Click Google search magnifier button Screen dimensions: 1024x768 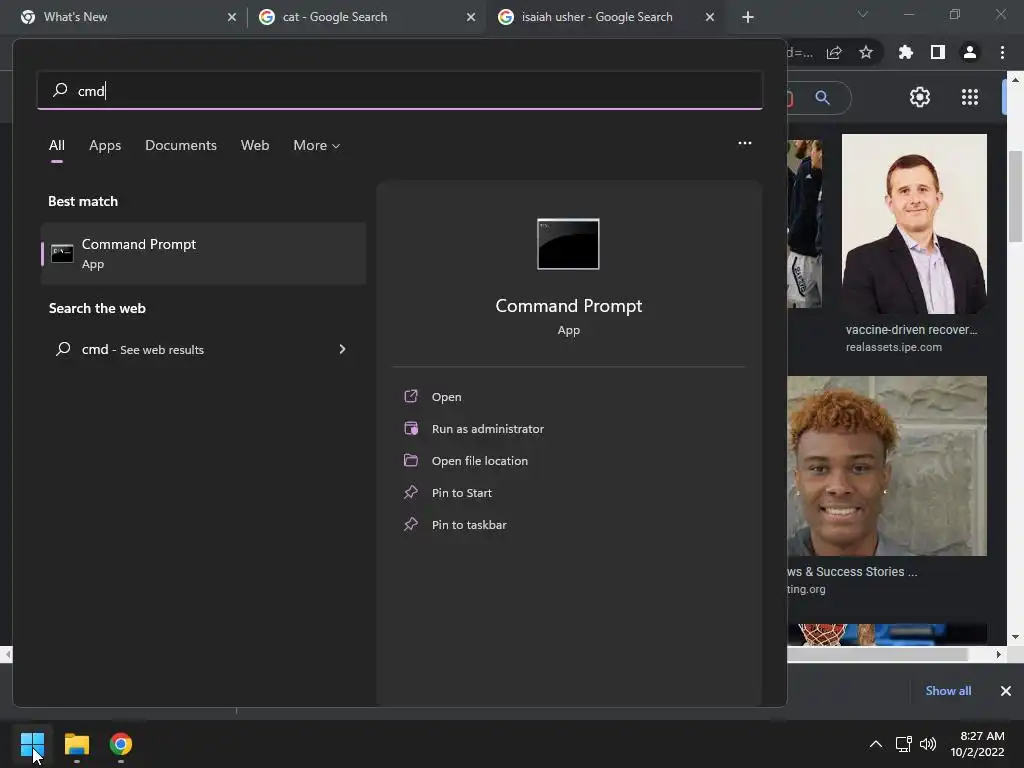click(x=822, y=98)
